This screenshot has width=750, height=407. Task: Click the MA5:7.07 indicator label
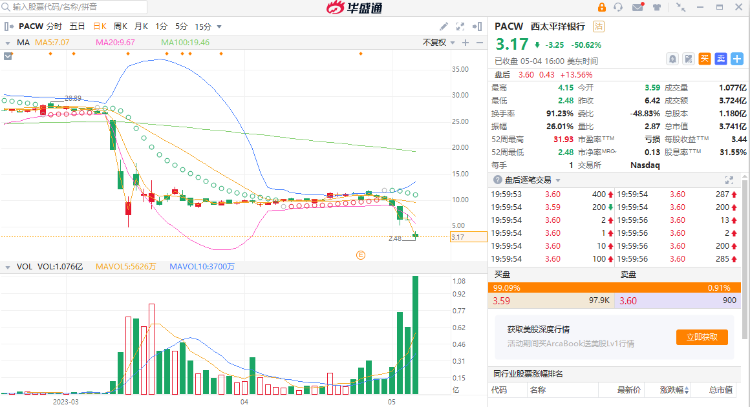52,43
